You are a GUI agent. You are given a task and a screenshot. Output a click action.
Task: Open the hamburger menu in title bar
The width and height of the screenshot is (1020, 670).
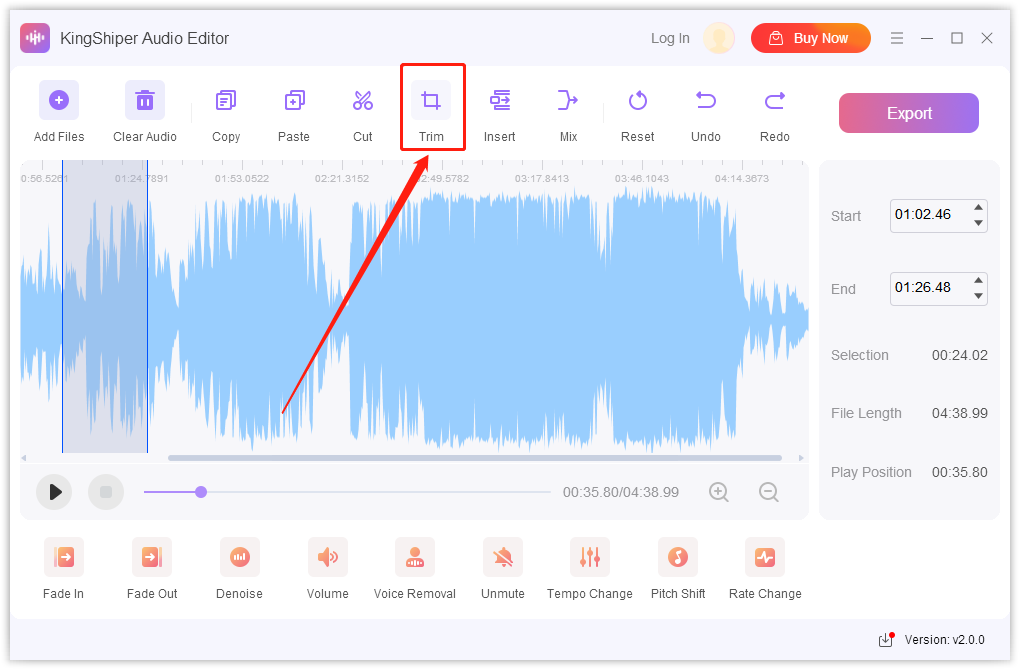(897, 38)
